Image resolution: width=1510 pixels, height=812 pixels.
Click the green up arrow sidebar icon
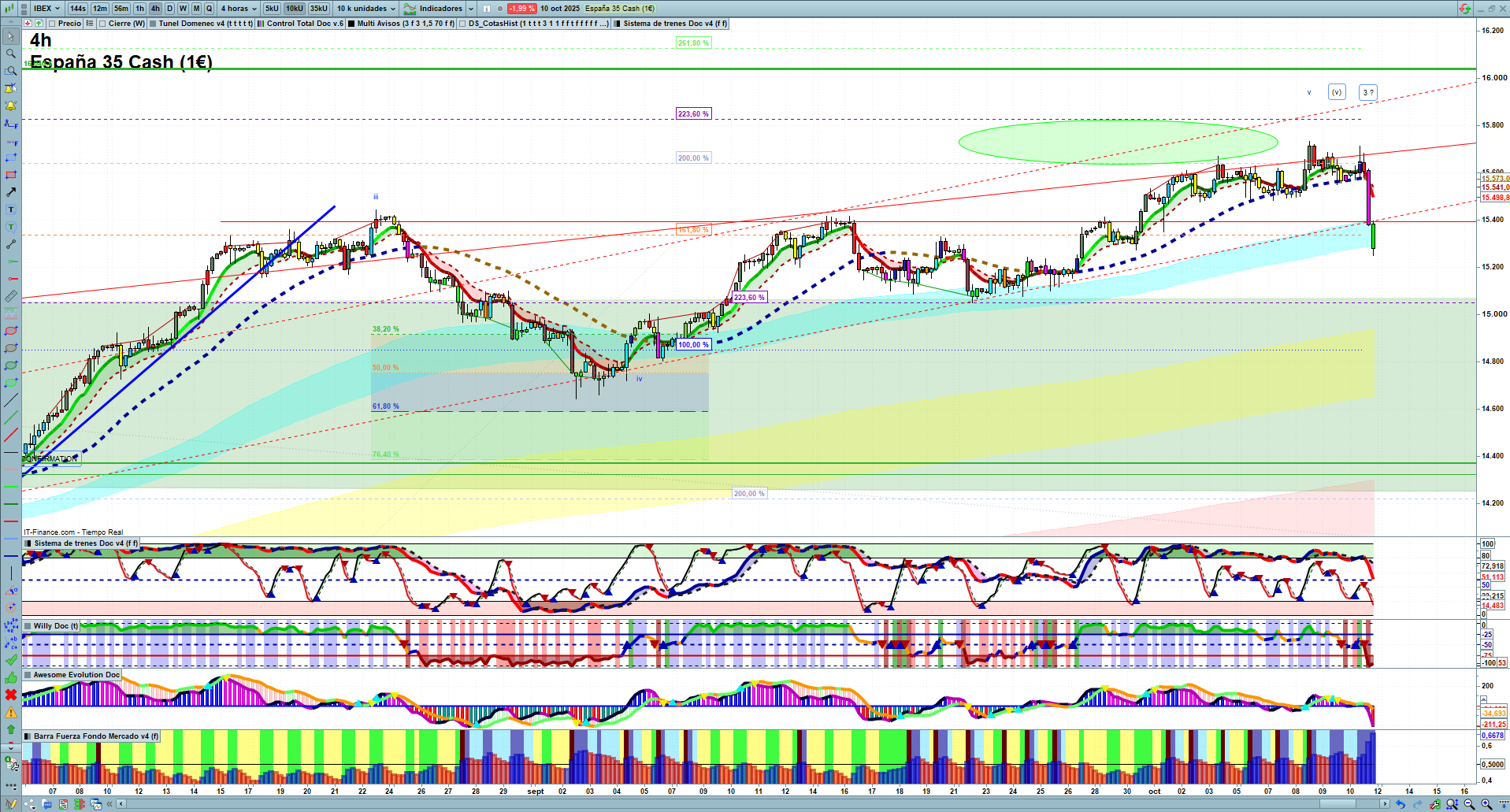coord(11,729)
